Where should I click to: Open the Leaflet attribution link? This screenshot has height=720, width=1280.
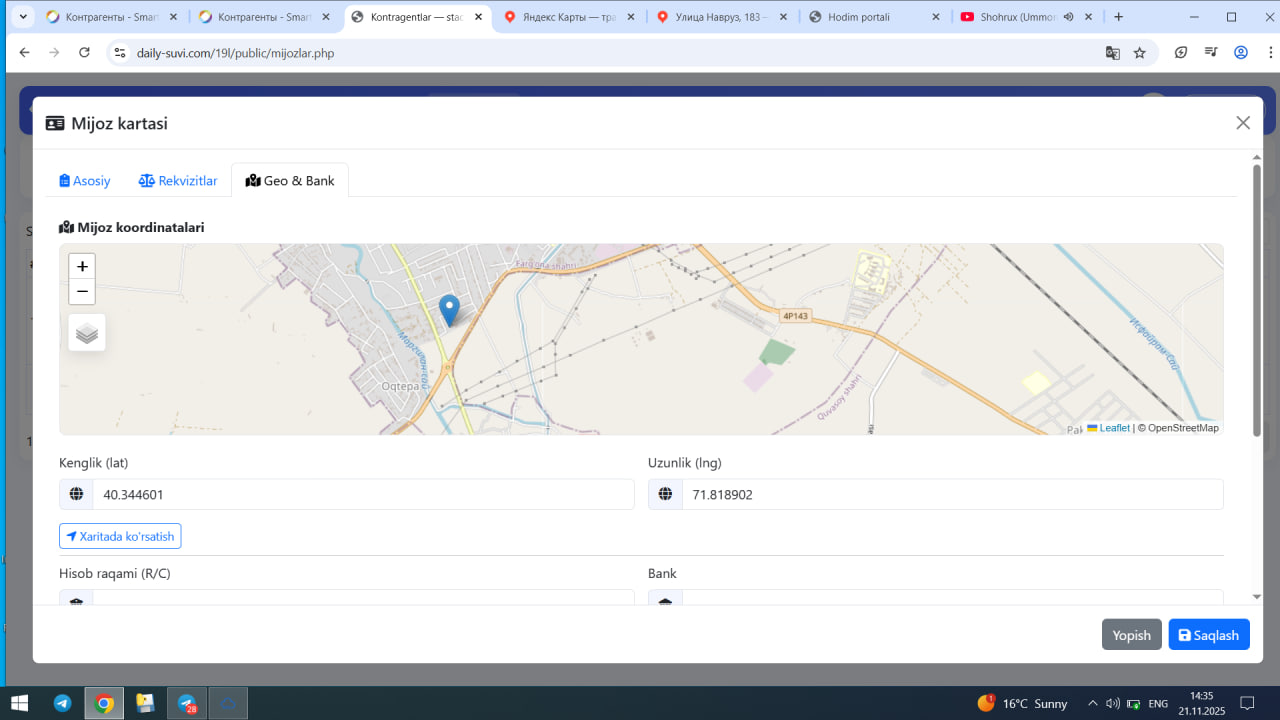(1109, 428)
